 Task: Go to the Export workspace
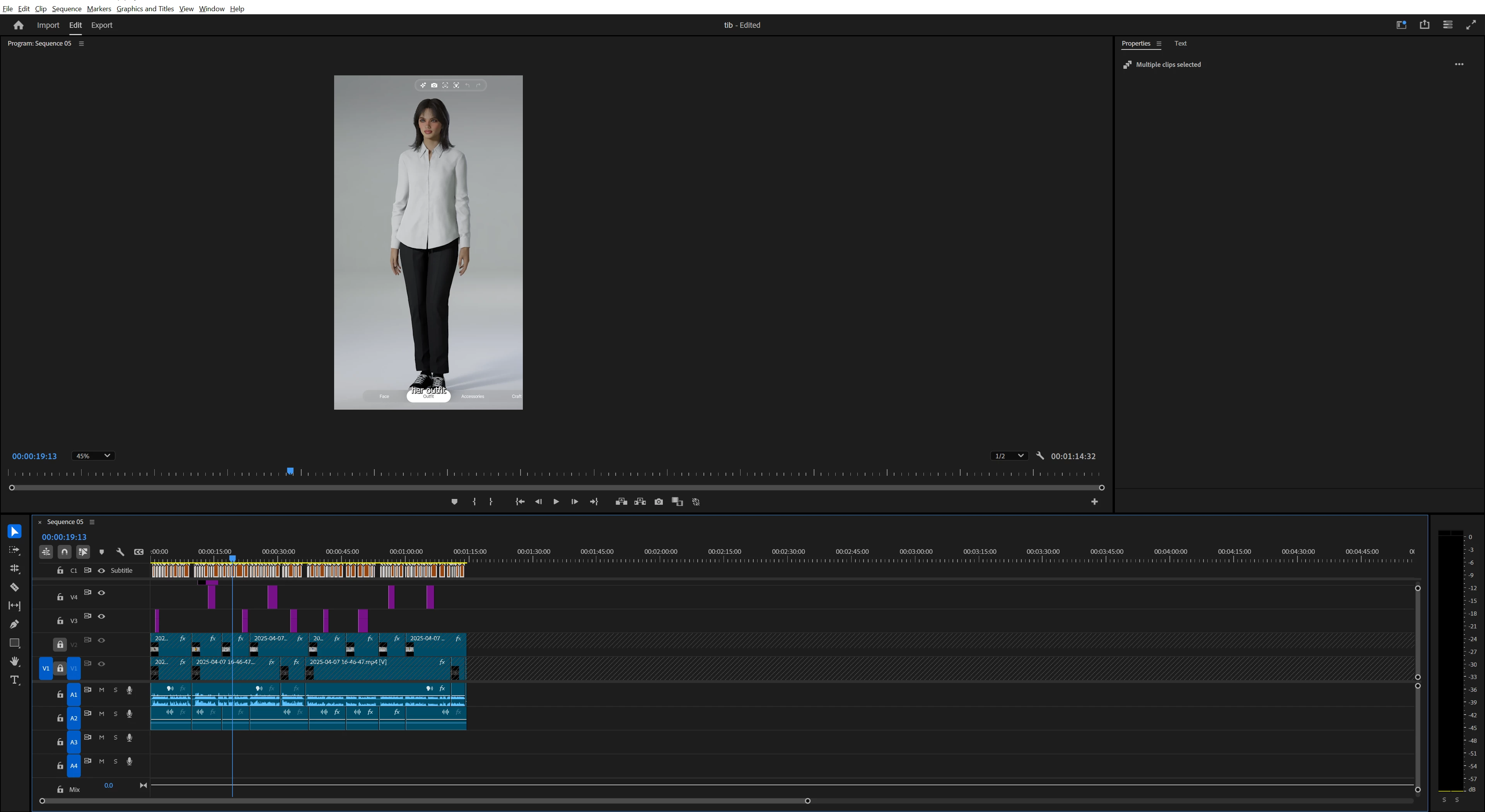101,26
